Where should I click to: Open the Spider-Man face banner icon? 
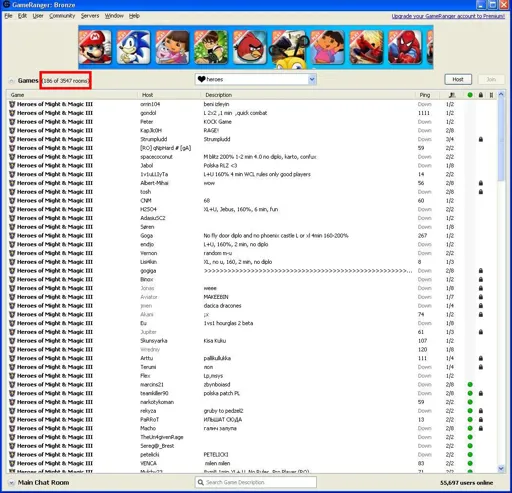(404, 47)
